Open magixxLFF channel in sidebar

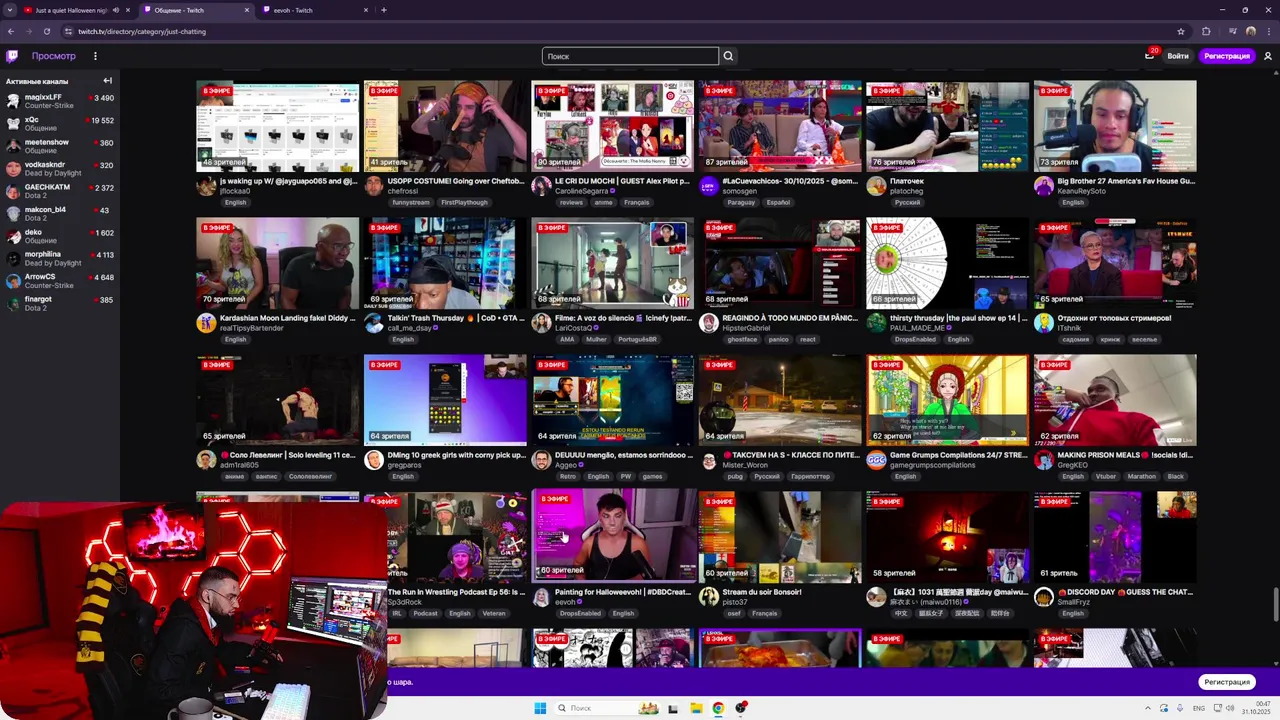click(60, 101)
